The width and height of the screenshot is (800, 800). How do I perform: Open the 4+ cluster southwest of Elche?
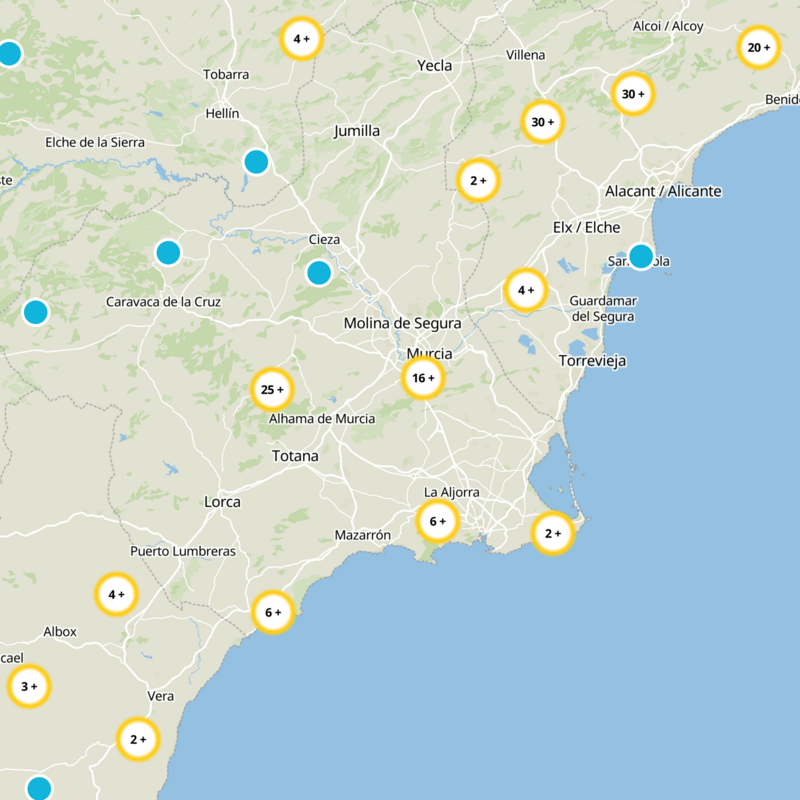click(525, 290)
